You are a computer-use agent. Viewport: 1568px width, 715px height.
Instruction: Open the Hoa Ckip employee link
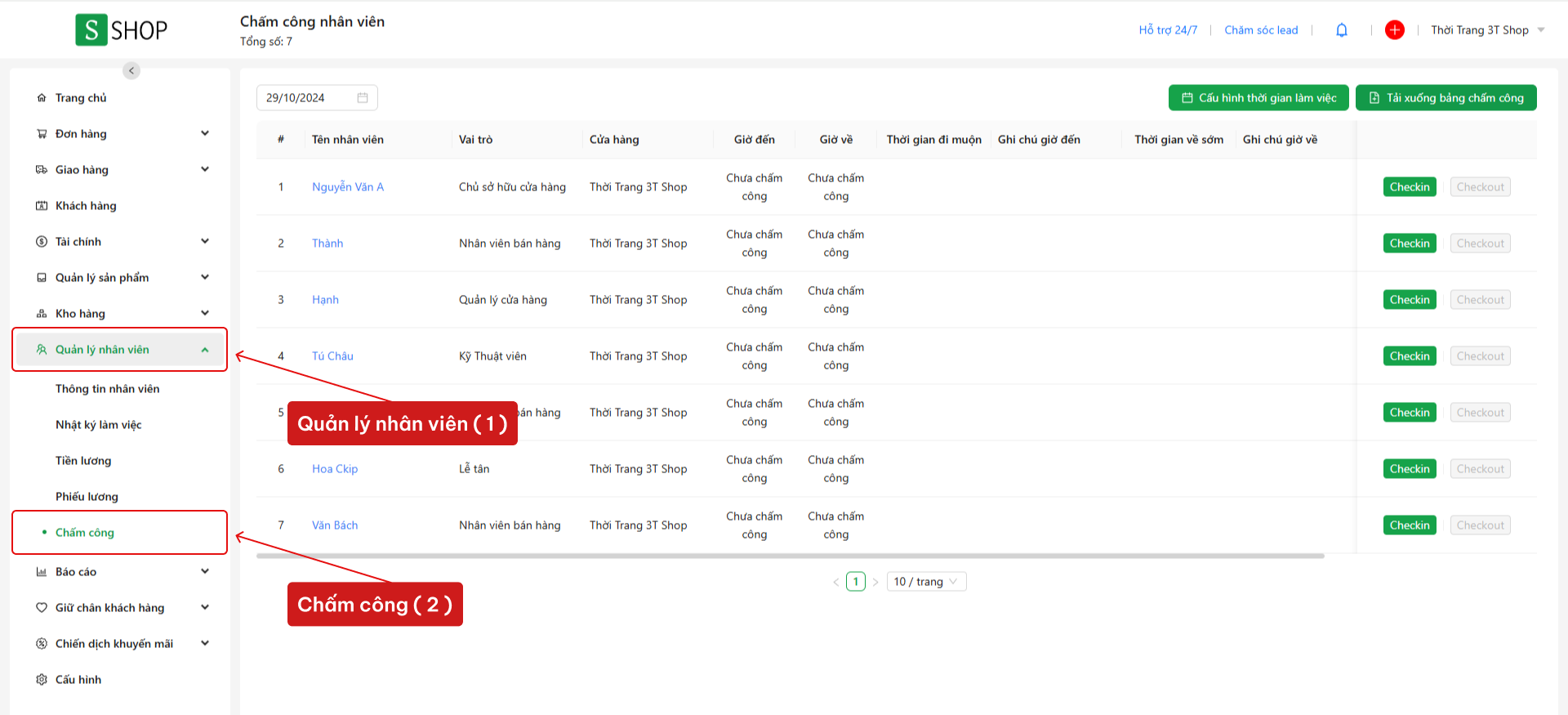(x=335, y=469)
